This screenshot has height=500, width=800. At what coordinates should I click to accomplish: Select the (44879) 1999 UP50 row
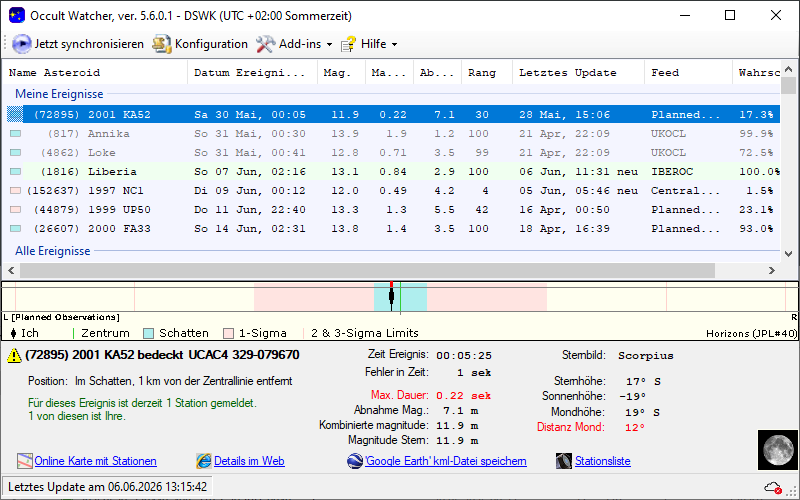click(x=391, y=209)
